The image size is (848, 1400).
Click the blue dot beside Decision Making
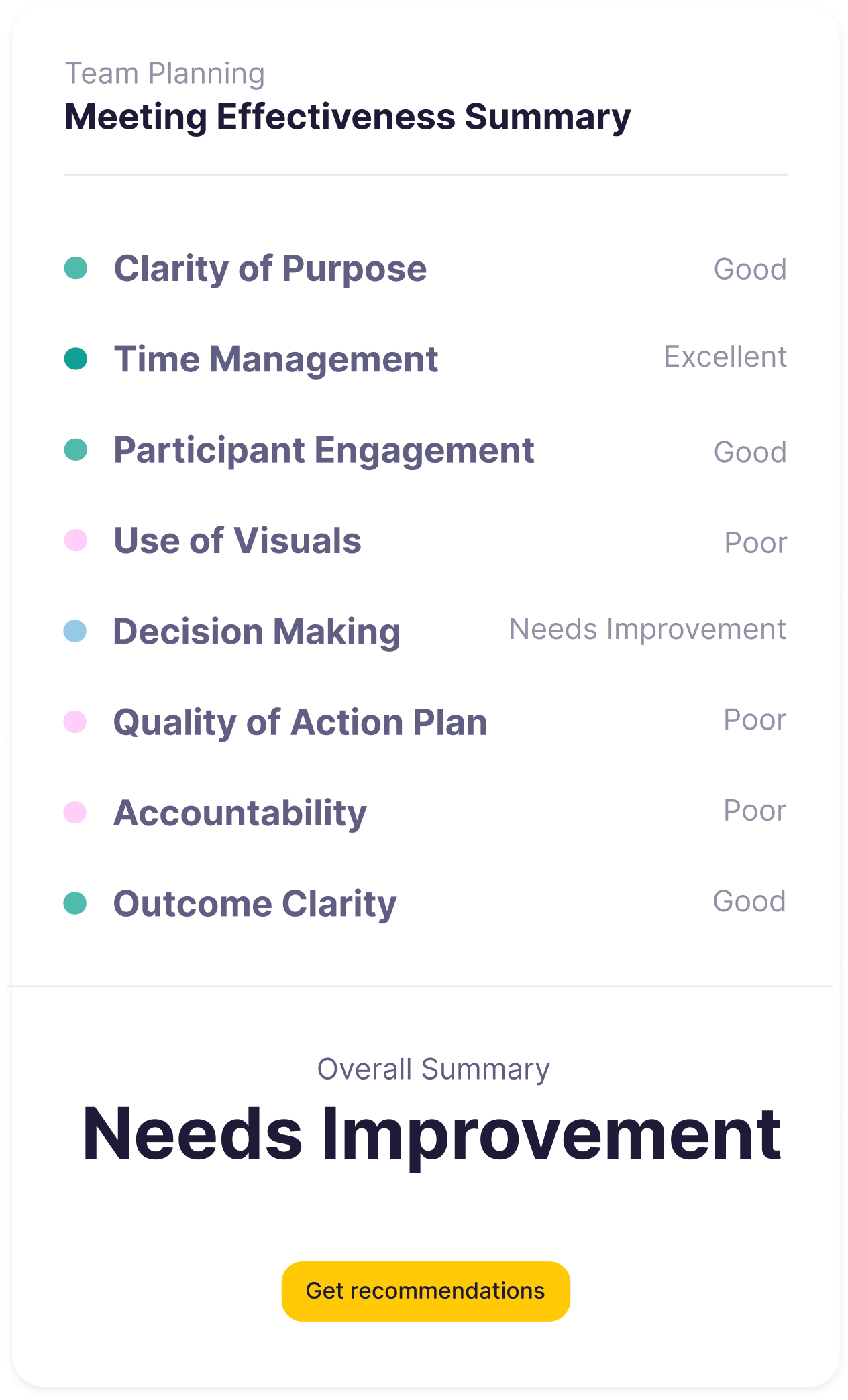[x=75, y=631]
